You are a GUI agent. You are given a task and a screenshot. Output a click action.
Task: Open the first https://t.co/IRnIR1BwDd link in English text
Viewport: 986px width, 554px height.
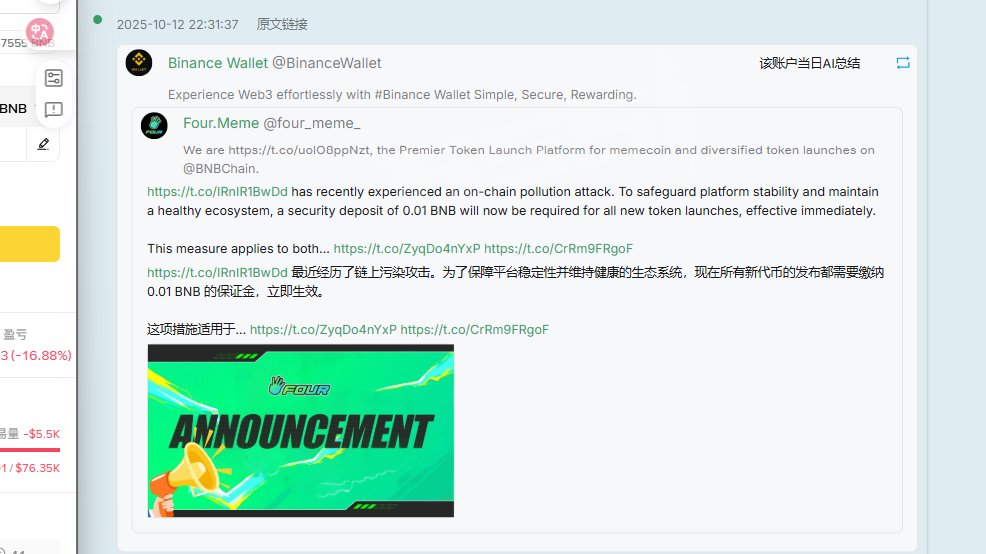pyautogui.click(x=217, y=192)
